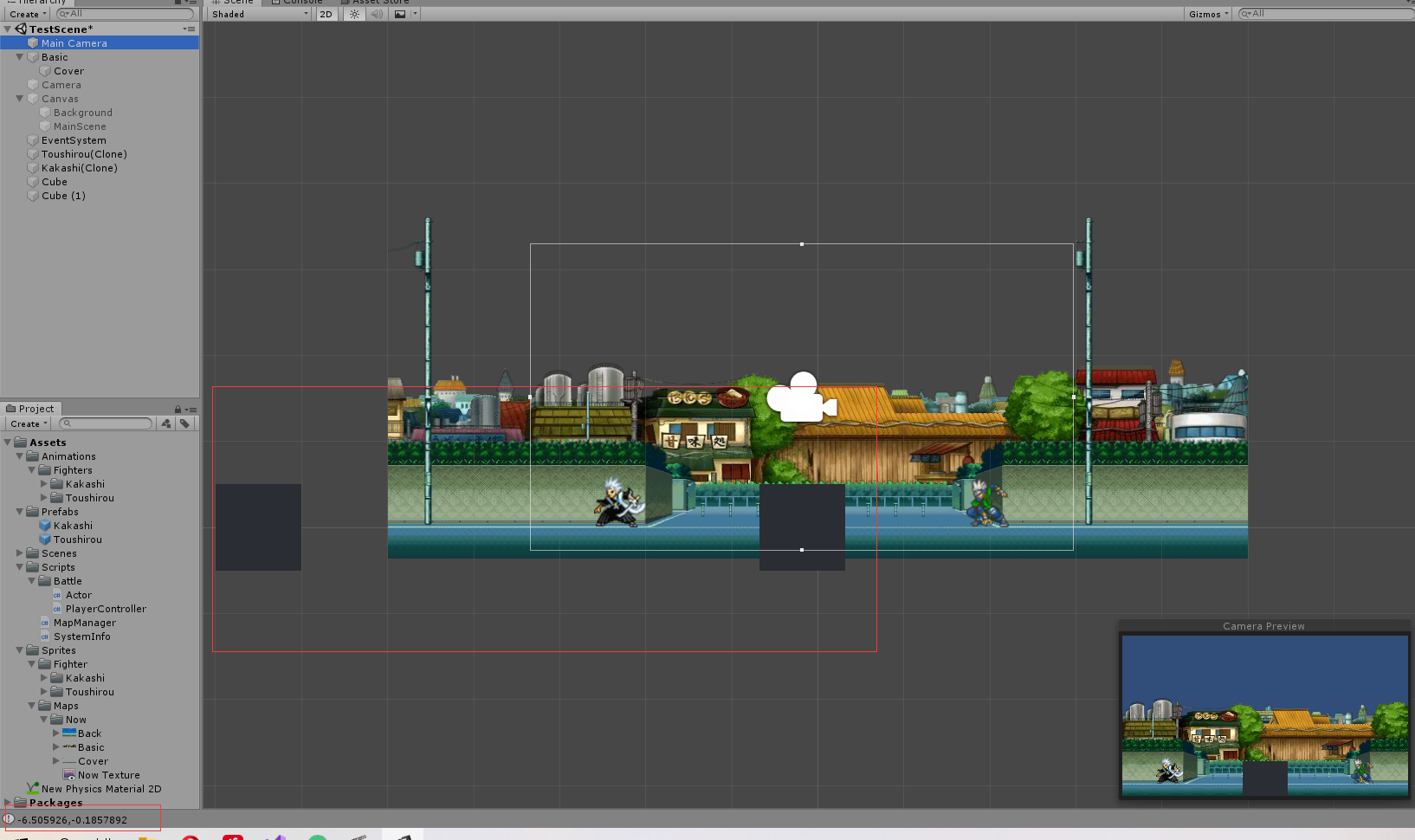This screenshot has height=840, width=1415.
Task: Collapse the TestScene hierarchy root
Action: tap(8, 29)
